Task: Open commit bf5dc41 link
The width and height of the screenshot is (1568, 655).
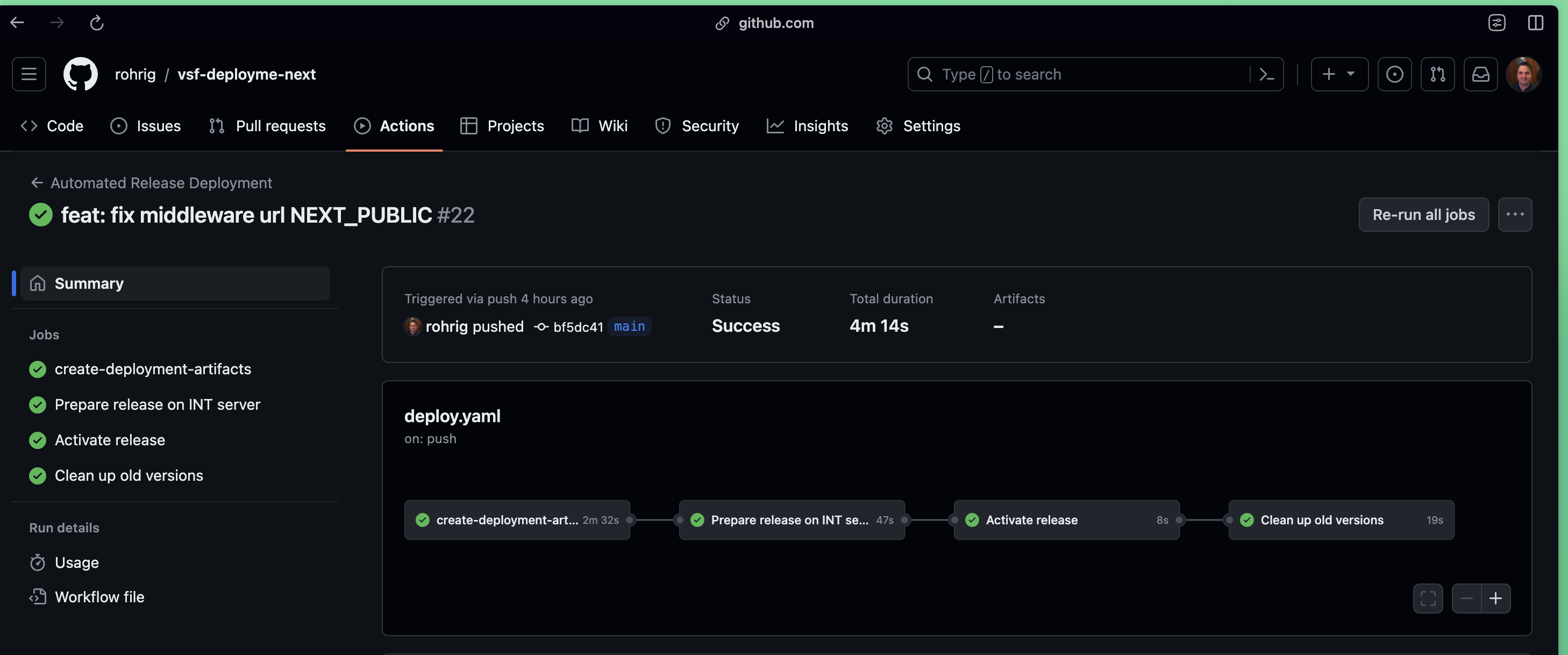Action: click(x=578, y=327)
